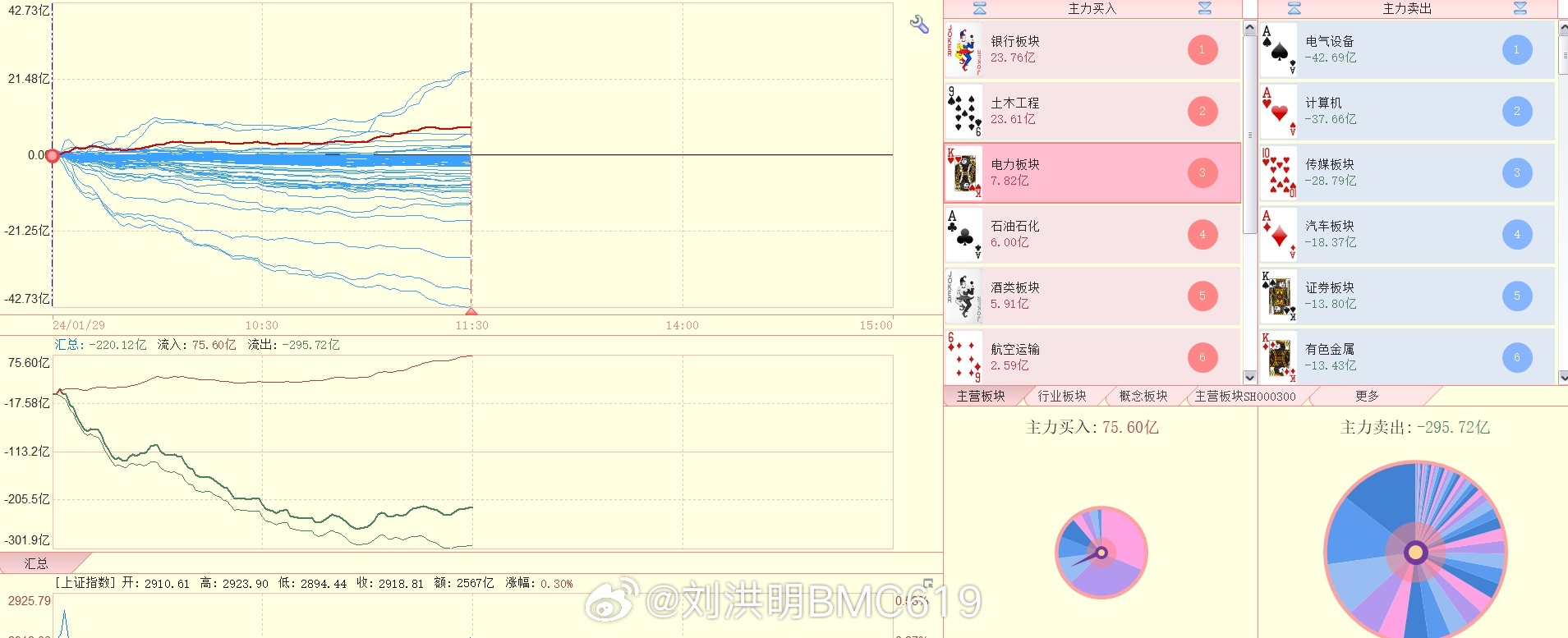Click red rank badge 1 for 银行板块

click(x=1202, y=50)
